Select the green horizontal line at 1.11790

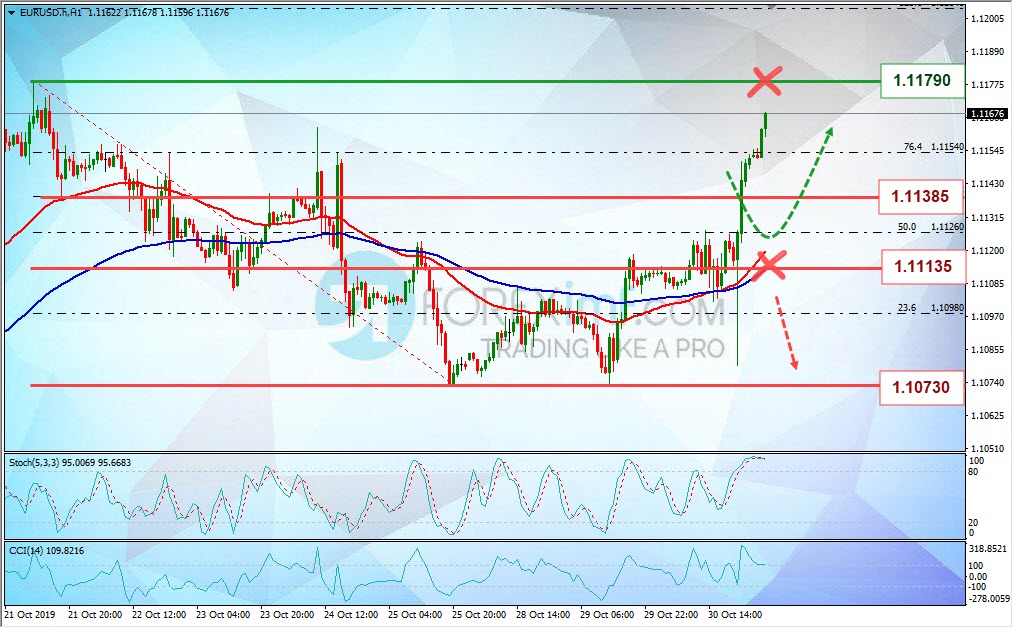[455, 81]
